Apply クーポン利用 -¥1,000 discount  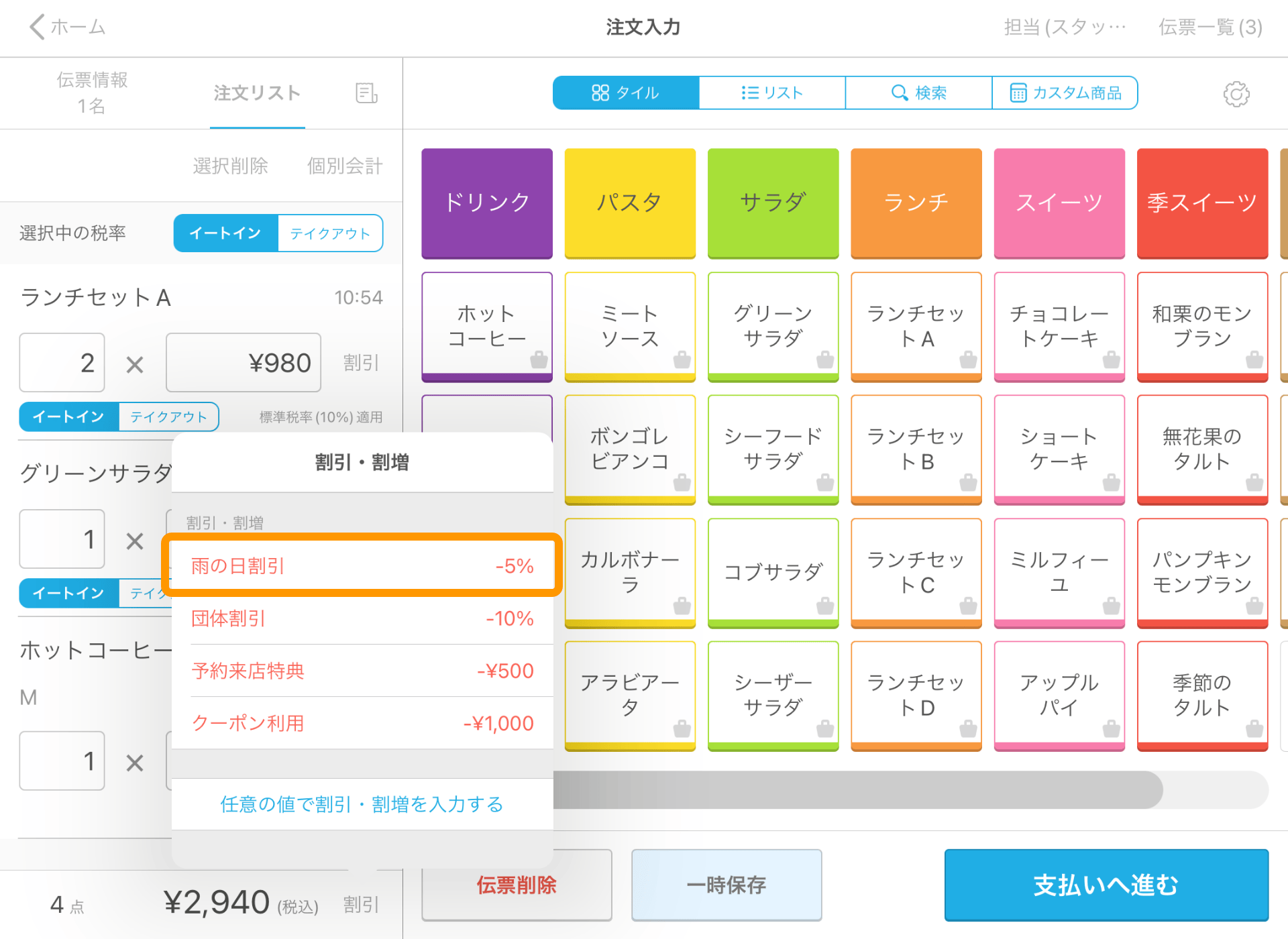362,723
